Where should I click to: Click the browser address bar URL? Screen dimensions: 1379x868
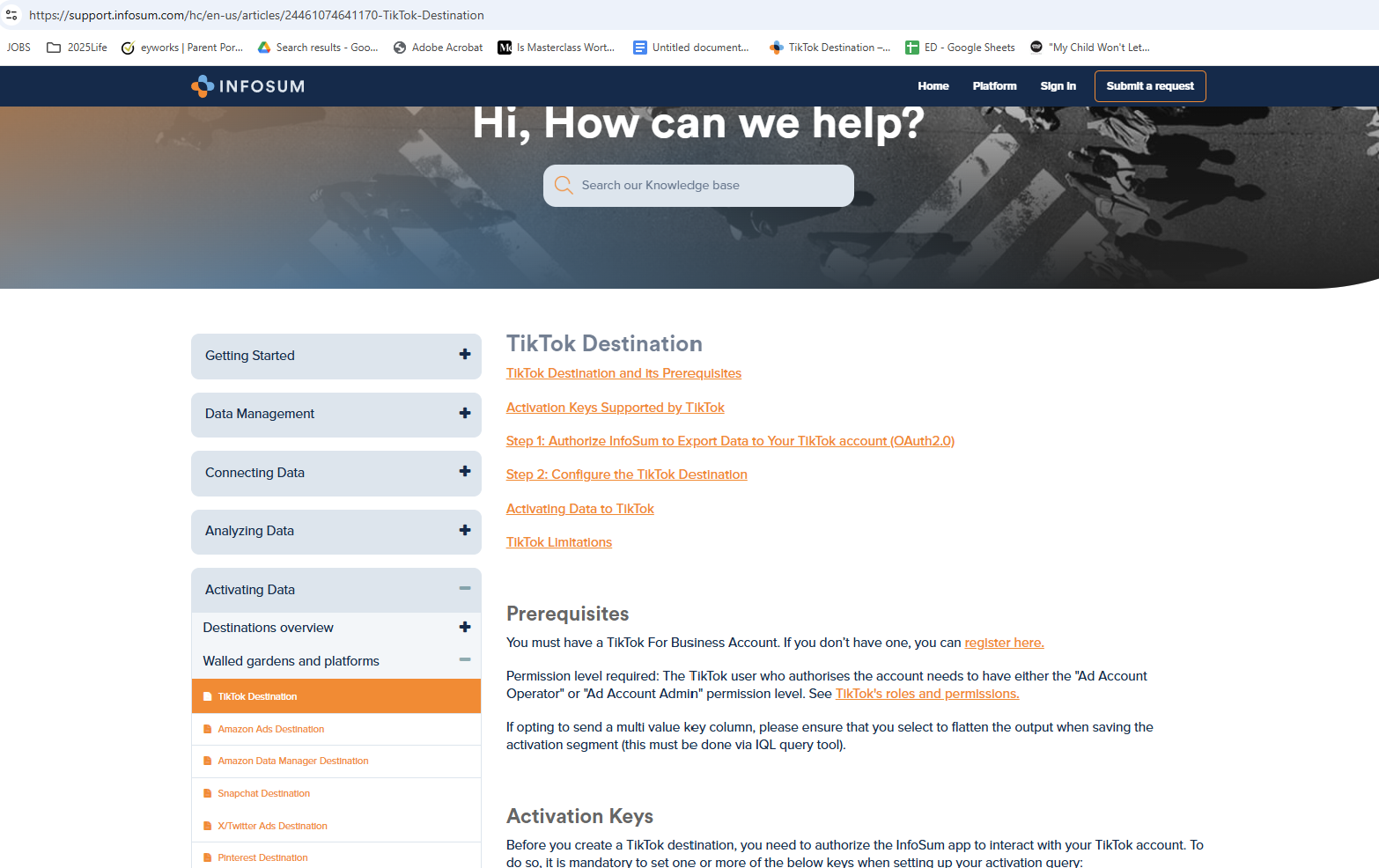click(x=256, y=15)
